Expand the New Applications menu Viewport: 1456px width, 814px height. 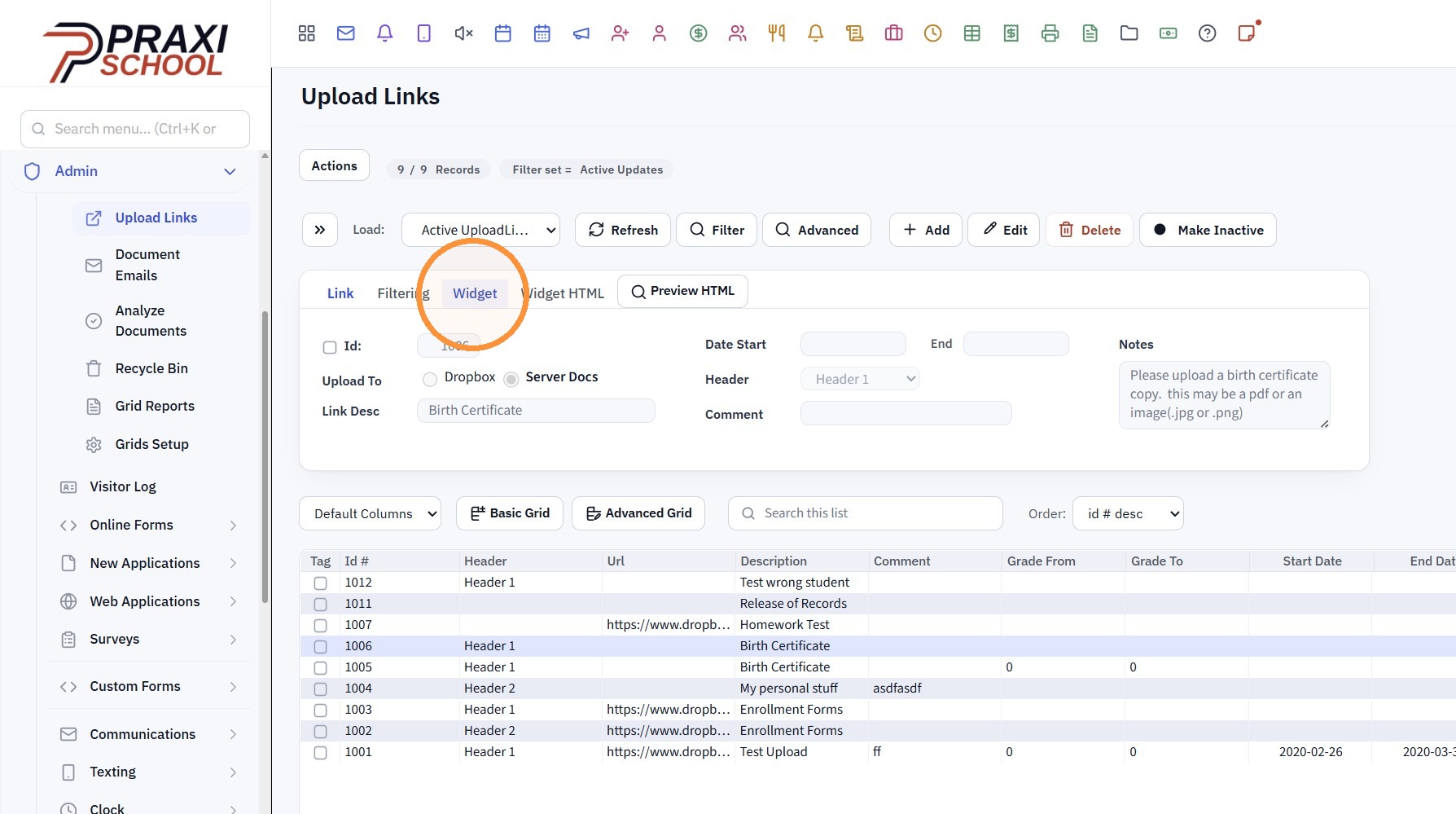pyautogui.click(x=233, y=564)
